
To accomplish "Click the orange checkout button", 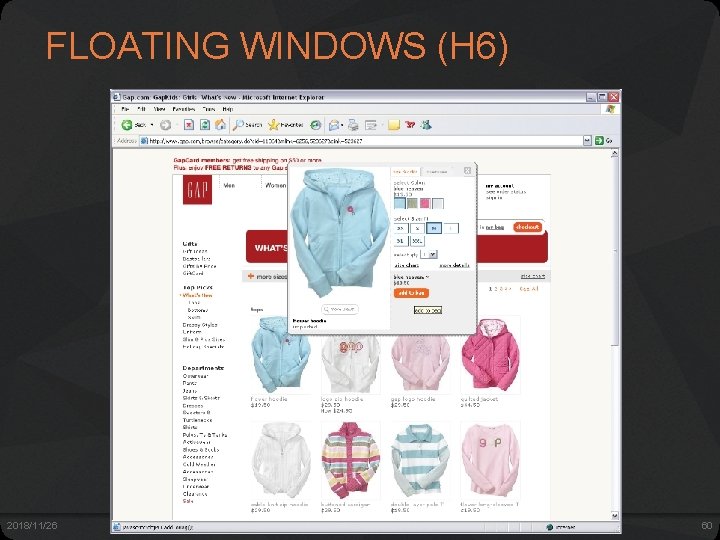I will (x=528, y=227).
